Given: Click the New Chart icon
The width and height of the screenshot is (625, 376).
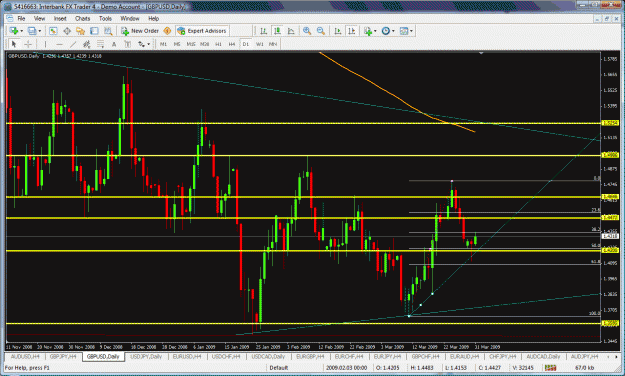Looking at the screenshot, I should click(x=14, y=31).
